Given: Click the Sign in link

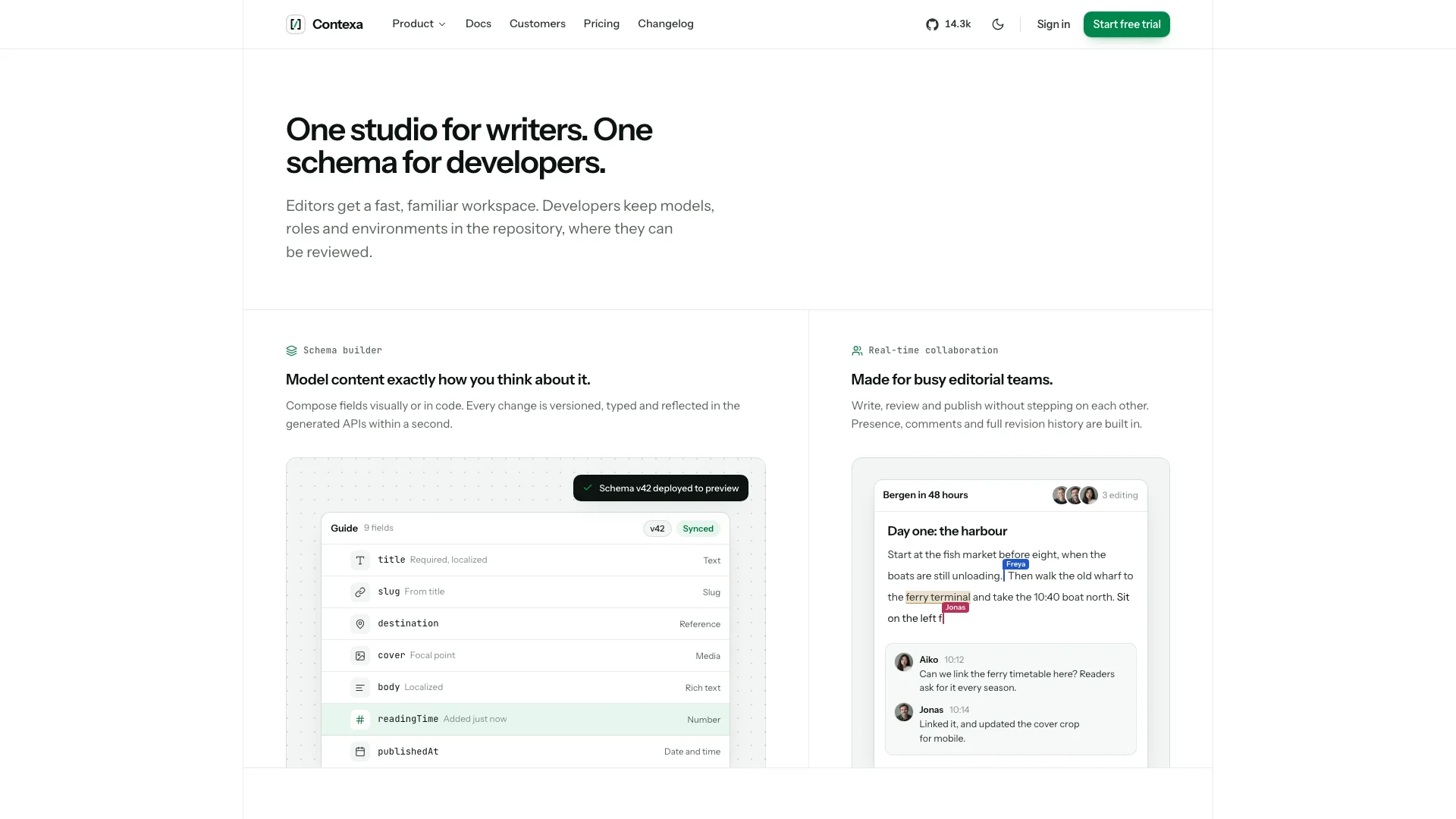Looking at the screenshot, I should coord(1053,24).
